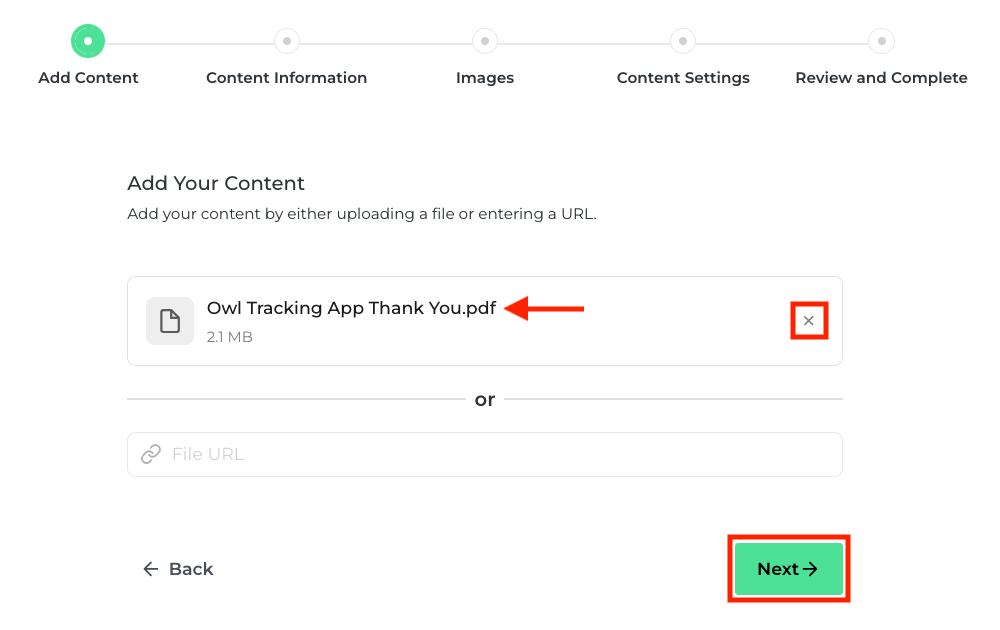Click the Review and Complete step circle
1000x630 pixels.
(x=881, y=41)
